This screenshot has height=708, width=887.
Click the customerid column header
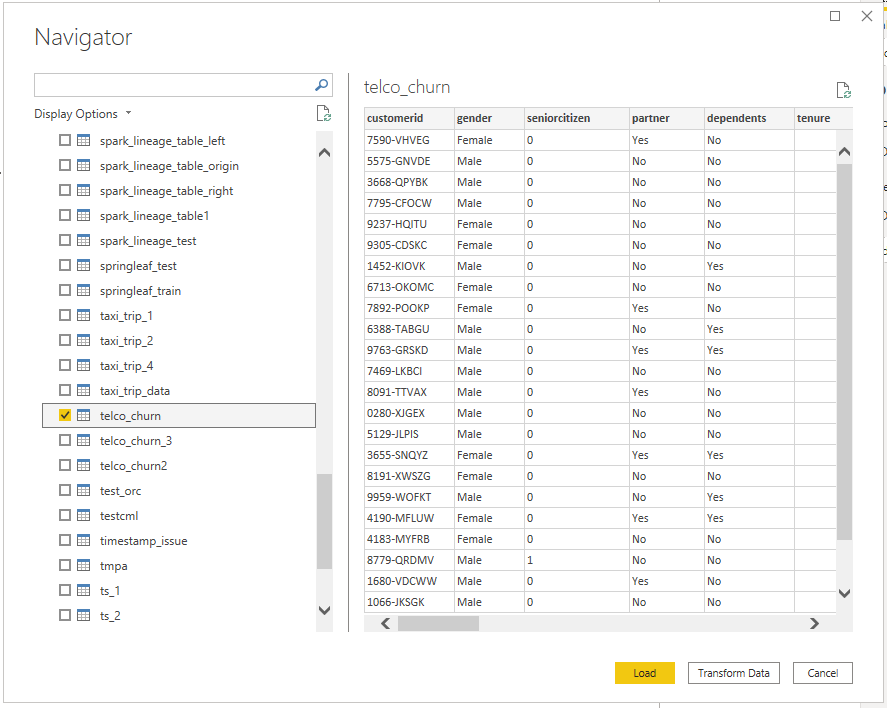pyautogui.click(x=409, y=118)
